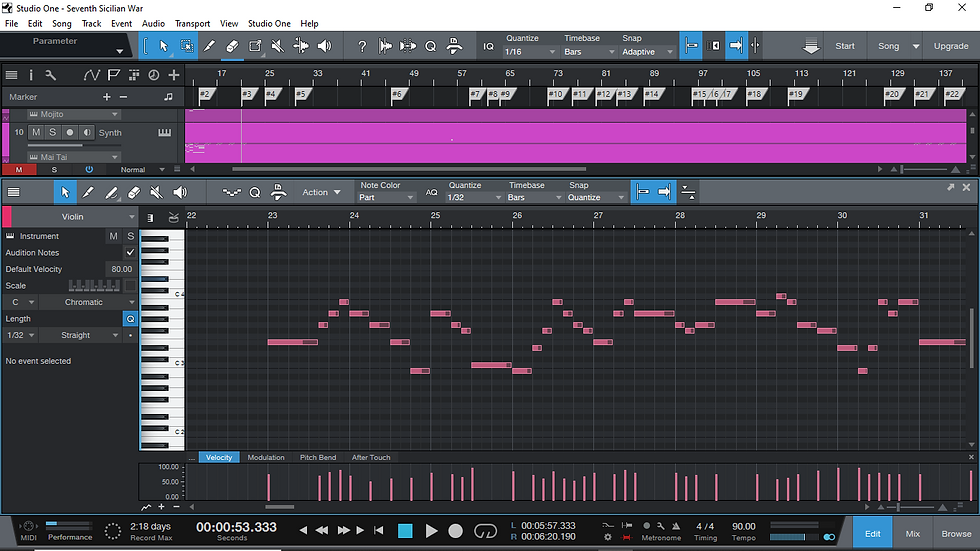Image resolution: width=980 pixels, height=551 pixels.
Task: Click the question mark help icon
Action: tap(361, 46)
